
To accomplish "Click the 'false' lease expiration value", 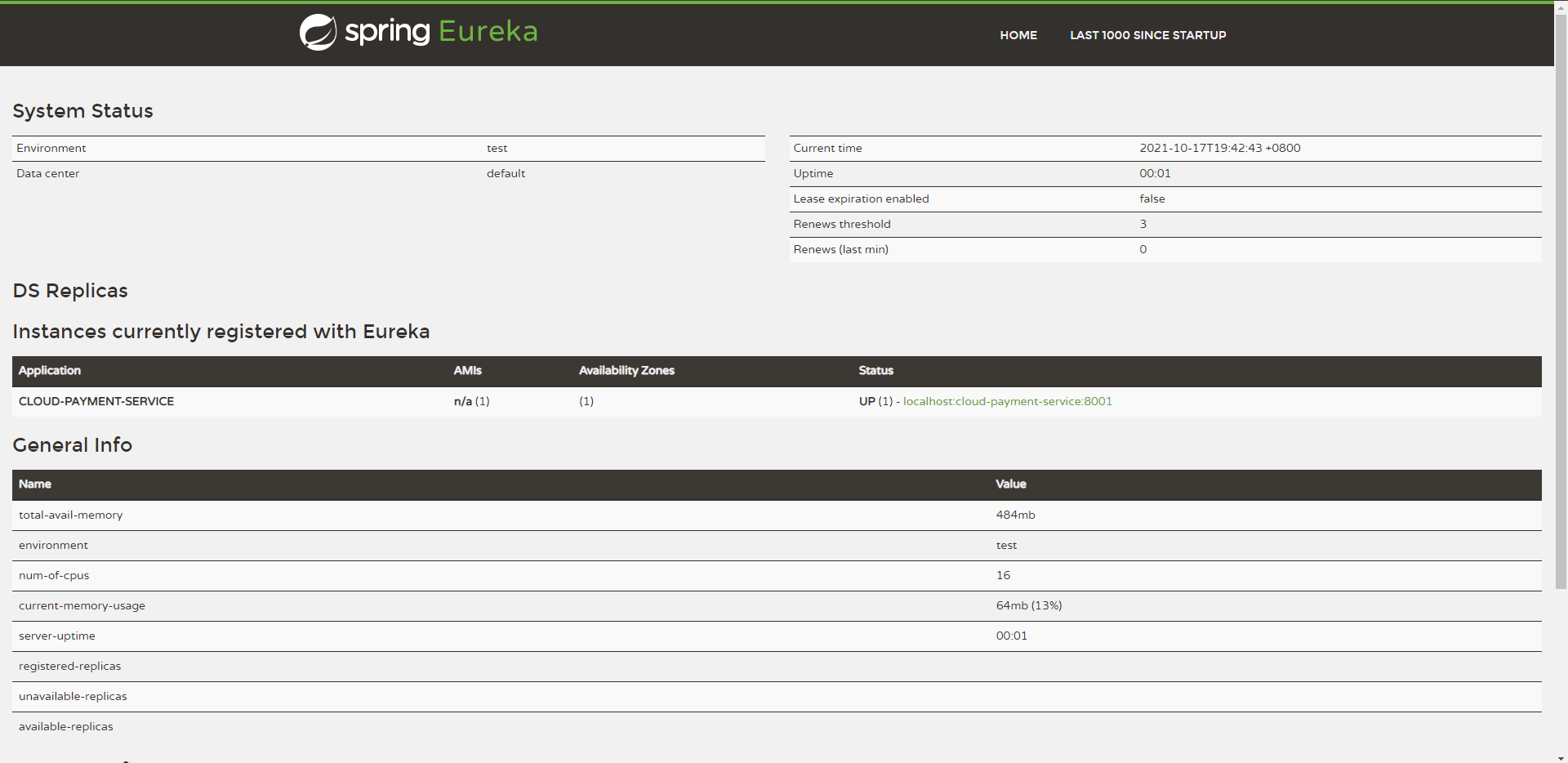I will (1152, 199).
